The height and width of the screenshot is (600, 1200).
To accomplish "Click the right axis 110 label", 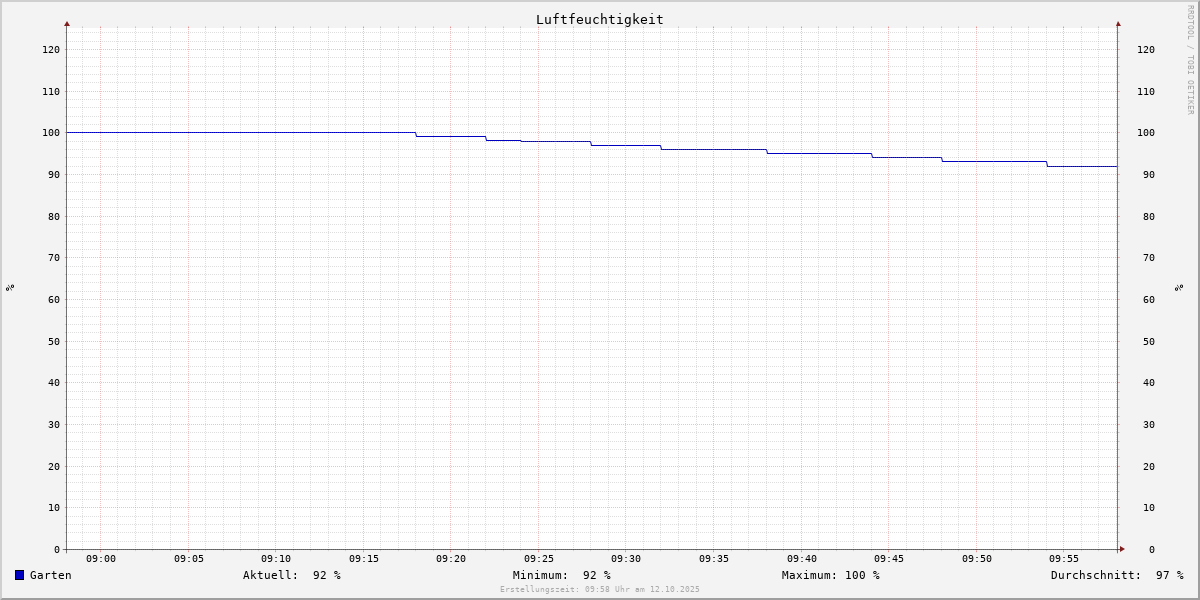I will pyautogui.click(x=1146, y=91).
